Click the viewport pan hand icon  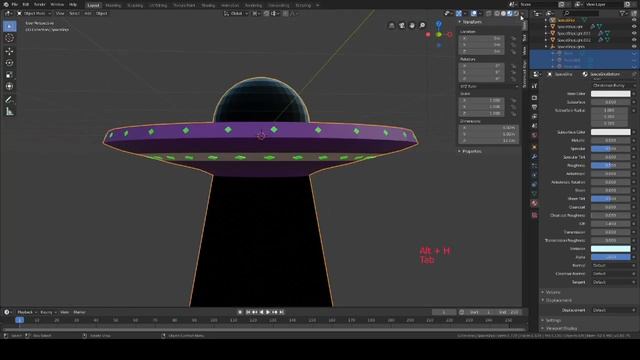click(x=412, y=25)
